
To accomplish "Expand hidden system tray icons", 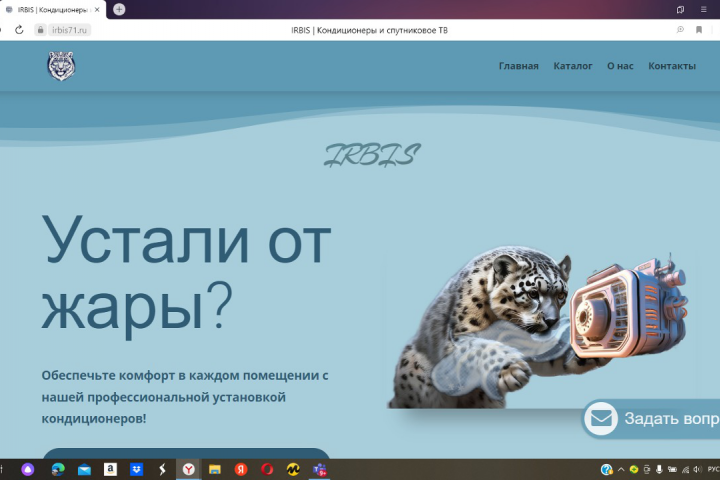I will [621, 469].
